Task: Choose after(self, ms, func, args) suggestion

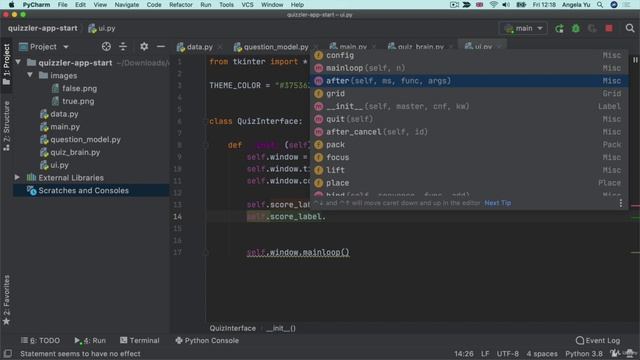Action: 469,81
